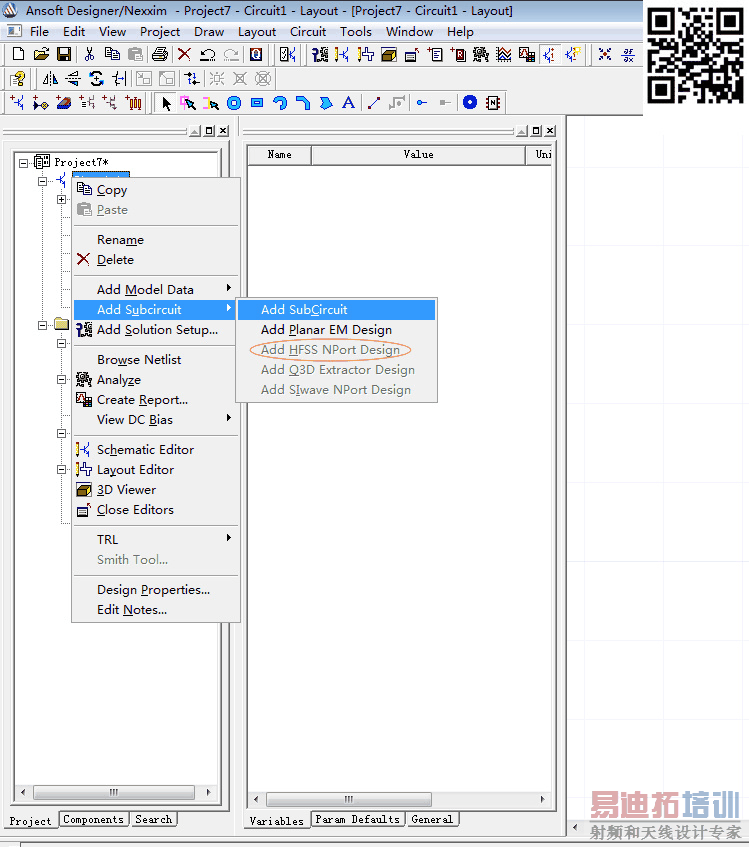Screen dimensions: 749x847
Task: Choose Close Editors in context menu
Action: (x=156, y=509)
